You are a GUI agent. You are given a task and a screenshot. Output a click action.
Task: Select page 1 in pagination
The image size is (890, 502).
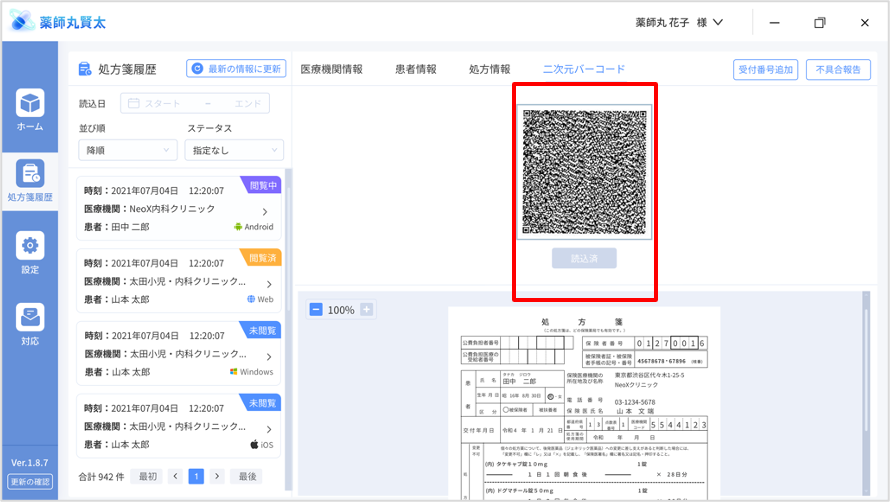[x=196, y=476]
